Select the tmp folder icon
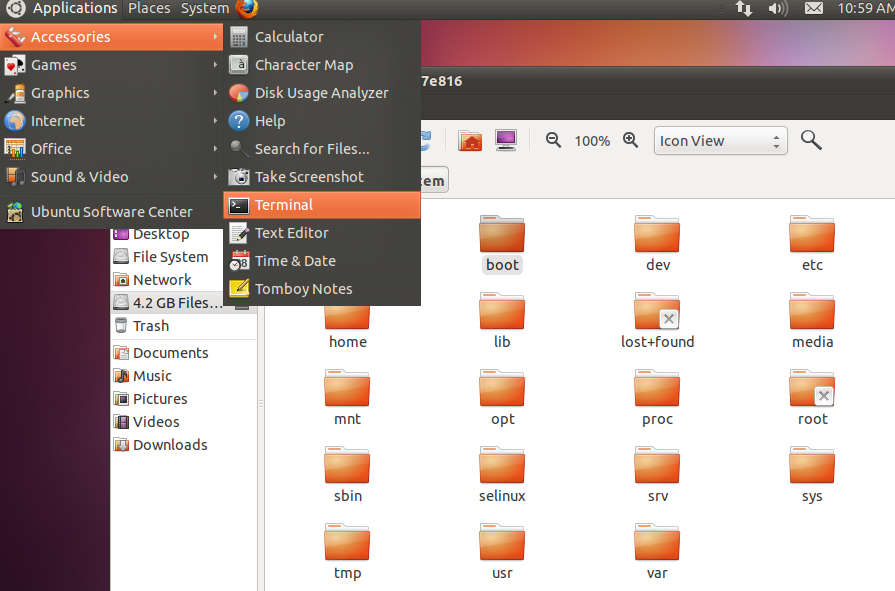The width and height of the screenshot is (895, 591). (347, 542)
